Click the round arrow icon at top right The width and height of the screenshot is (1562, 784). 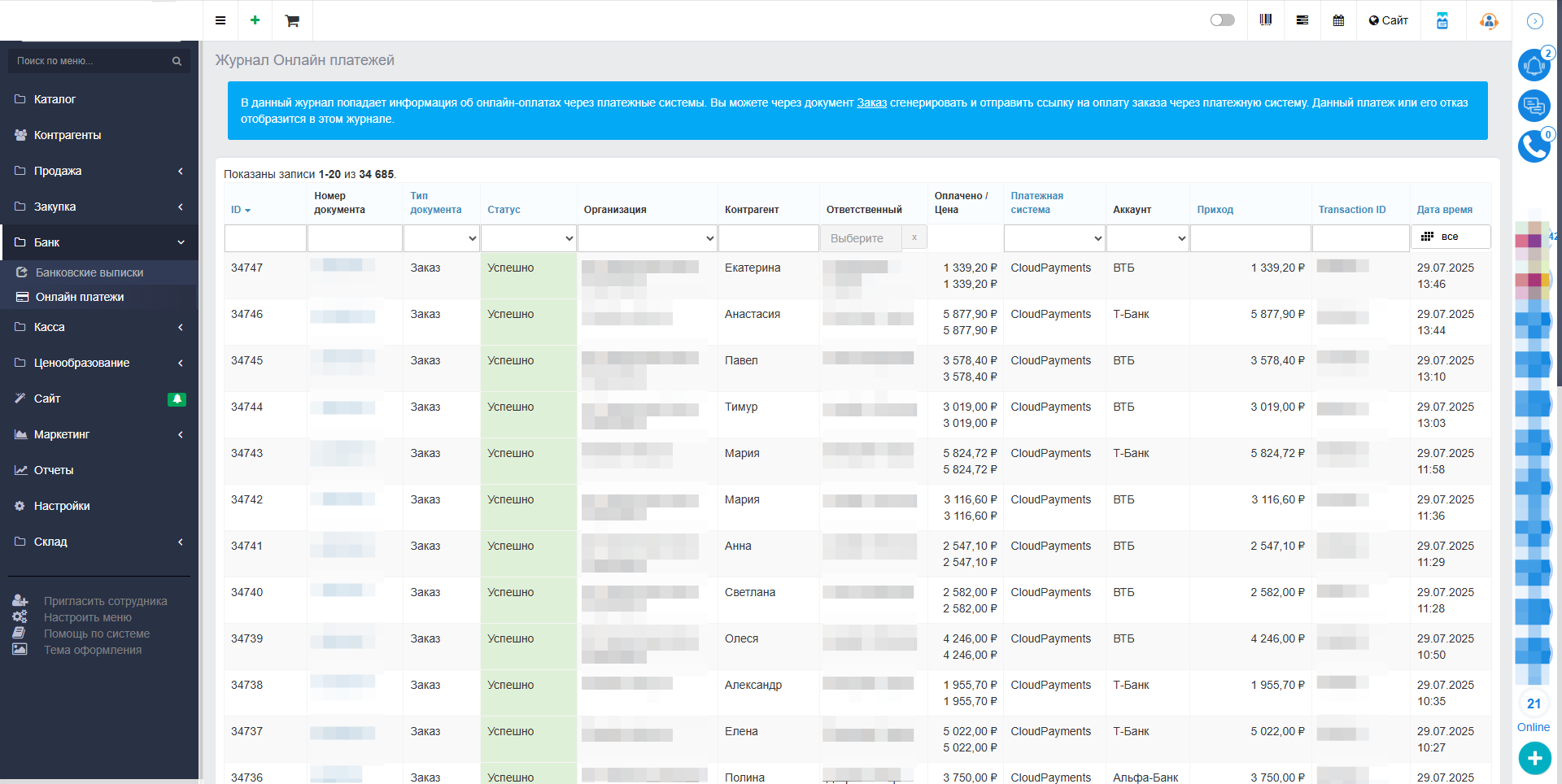[x=1535, y=21]
